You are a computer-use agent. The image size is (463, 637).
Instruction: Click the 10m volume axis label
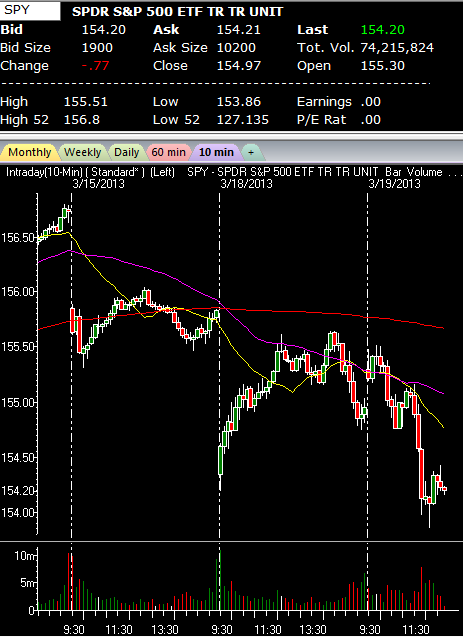pos(25,556)
